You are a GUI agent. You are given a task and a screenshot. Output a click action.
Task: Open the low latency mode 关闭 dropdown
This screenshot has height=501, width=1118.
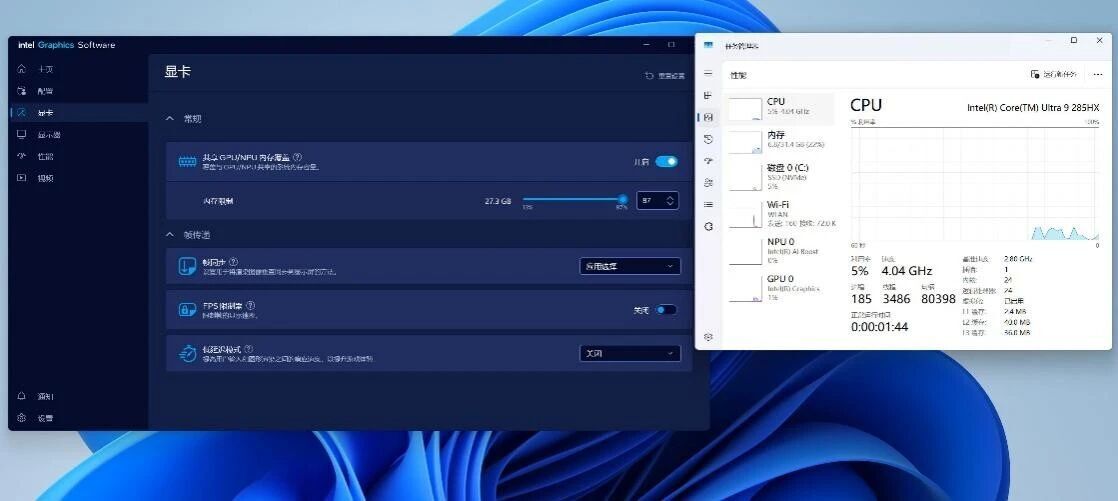click(630, 353)
